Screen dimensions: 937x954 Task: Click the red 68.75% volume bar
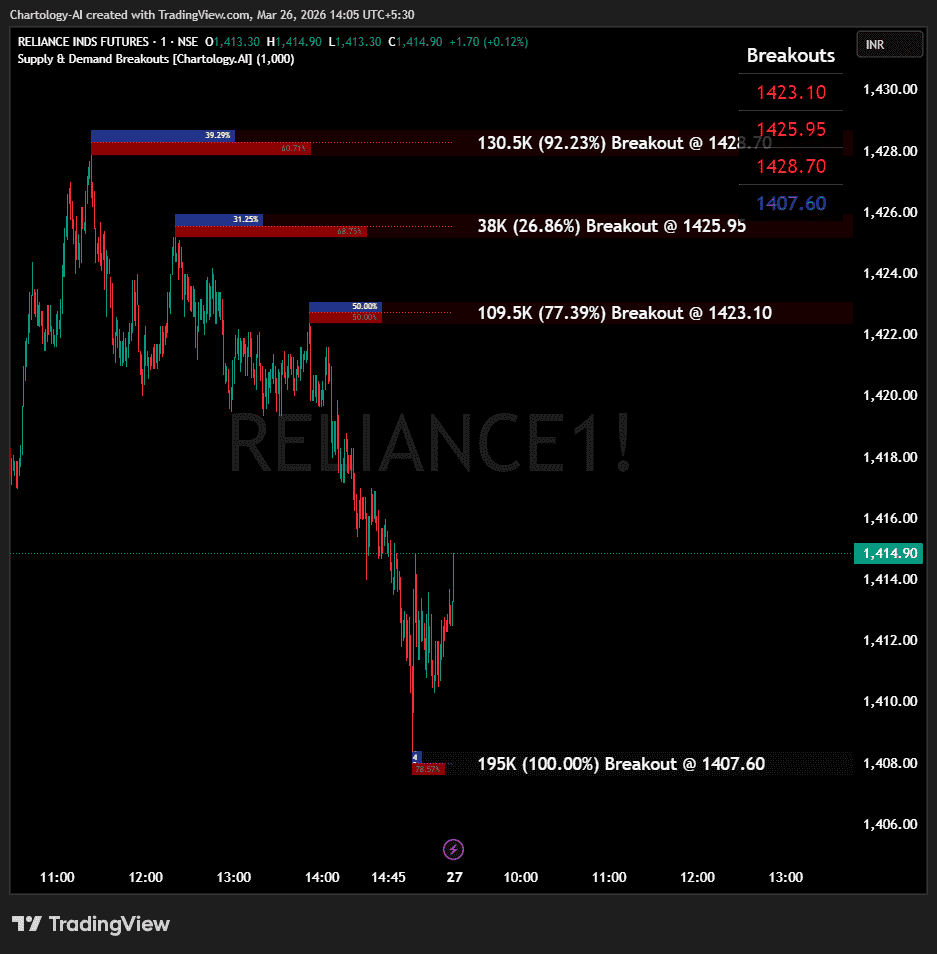[x=271, y=231]
